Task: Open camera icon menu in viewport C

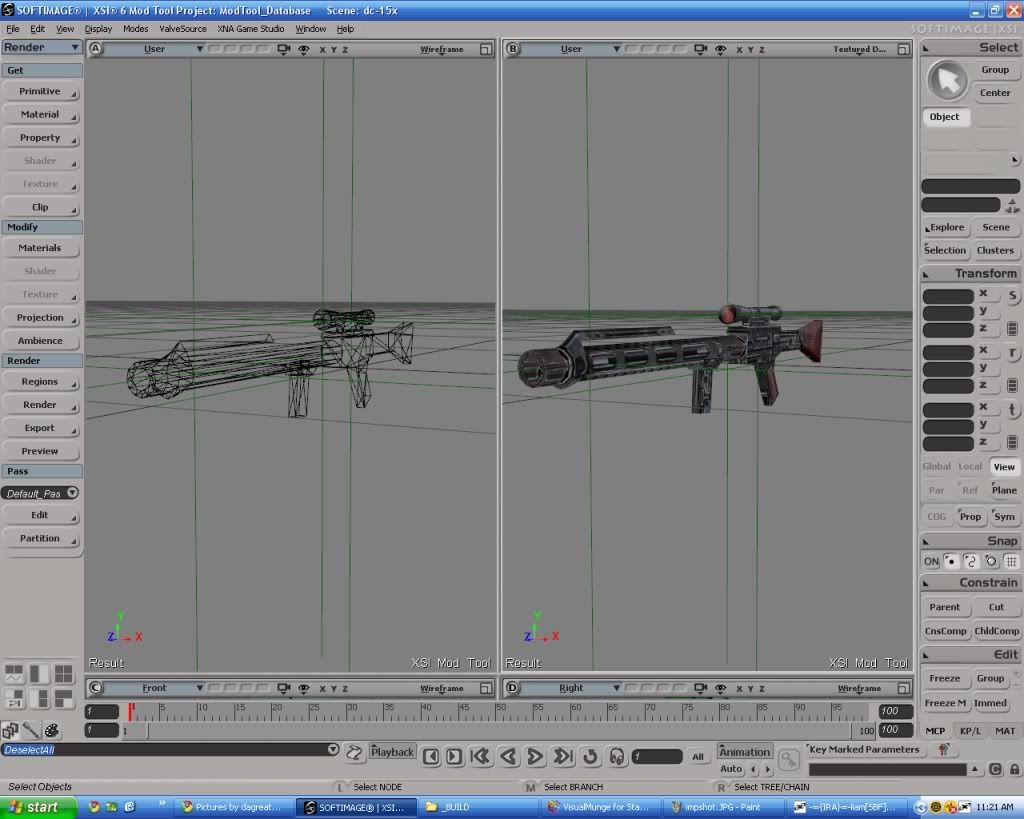Action: click(x=283, y=688)
